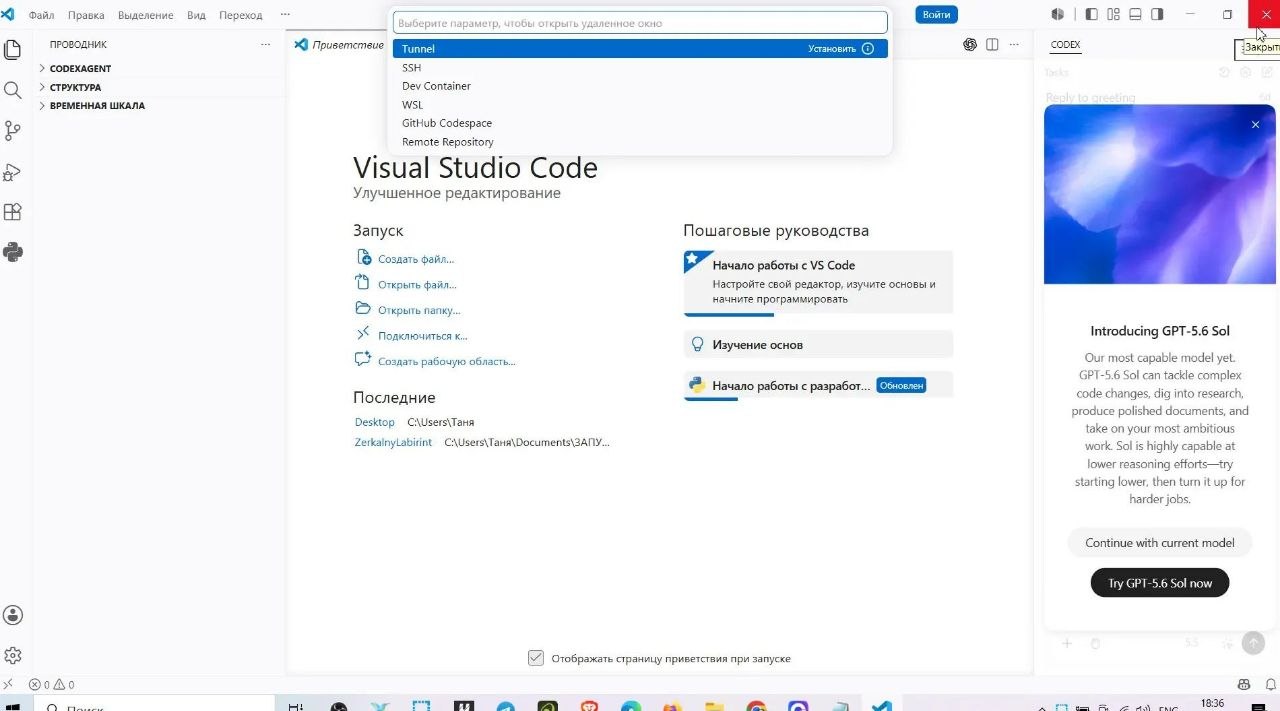Close the GPT-5.6 Sol announcement card

[x=1255, y=125]
